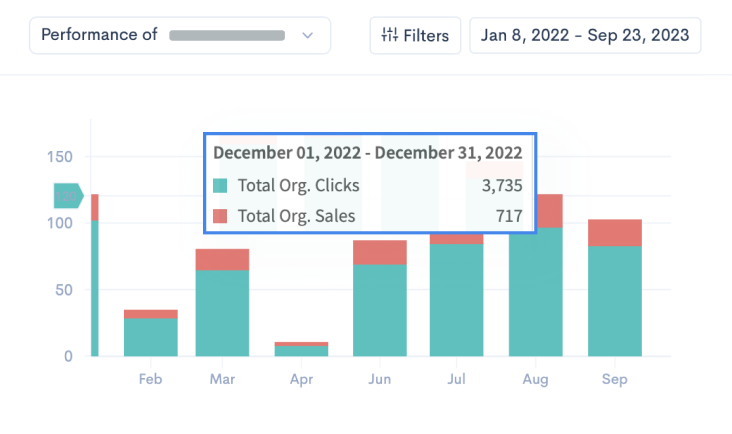732x434 pixels.
Task: Click the teal segment of September bar
Action: tap(614, 301)
